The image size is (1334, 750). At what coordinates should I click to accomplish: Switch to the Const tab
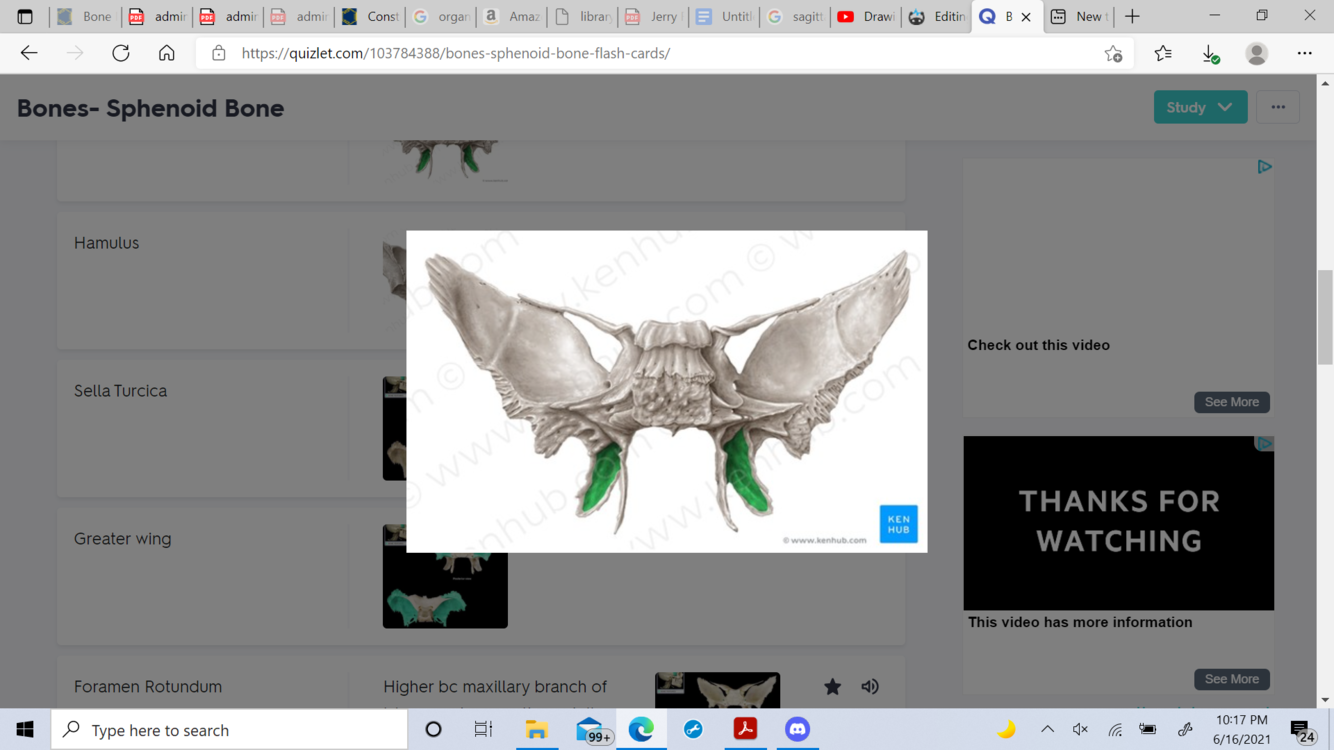point(370,17)
